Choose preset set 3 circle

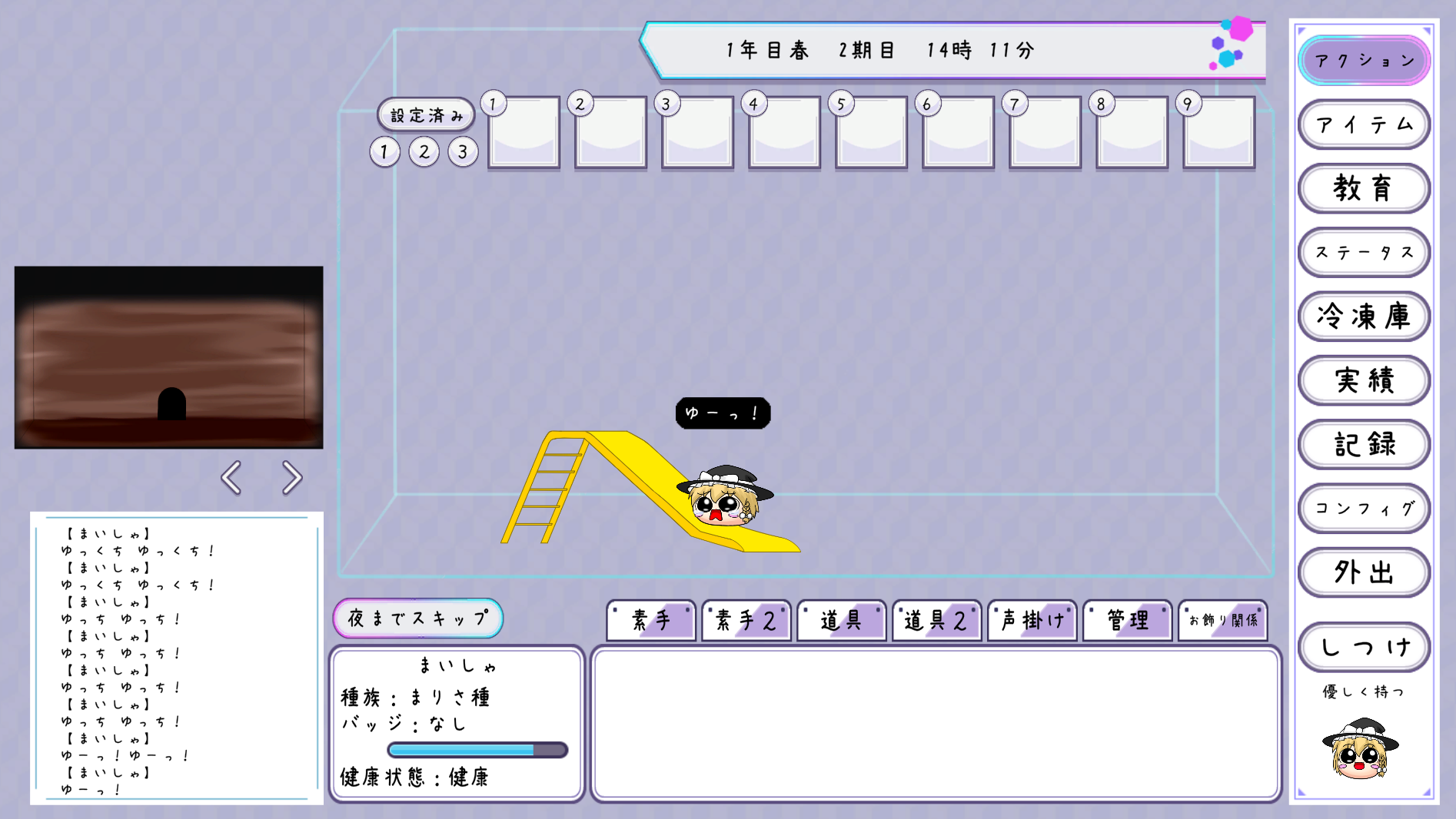(463, 152)
